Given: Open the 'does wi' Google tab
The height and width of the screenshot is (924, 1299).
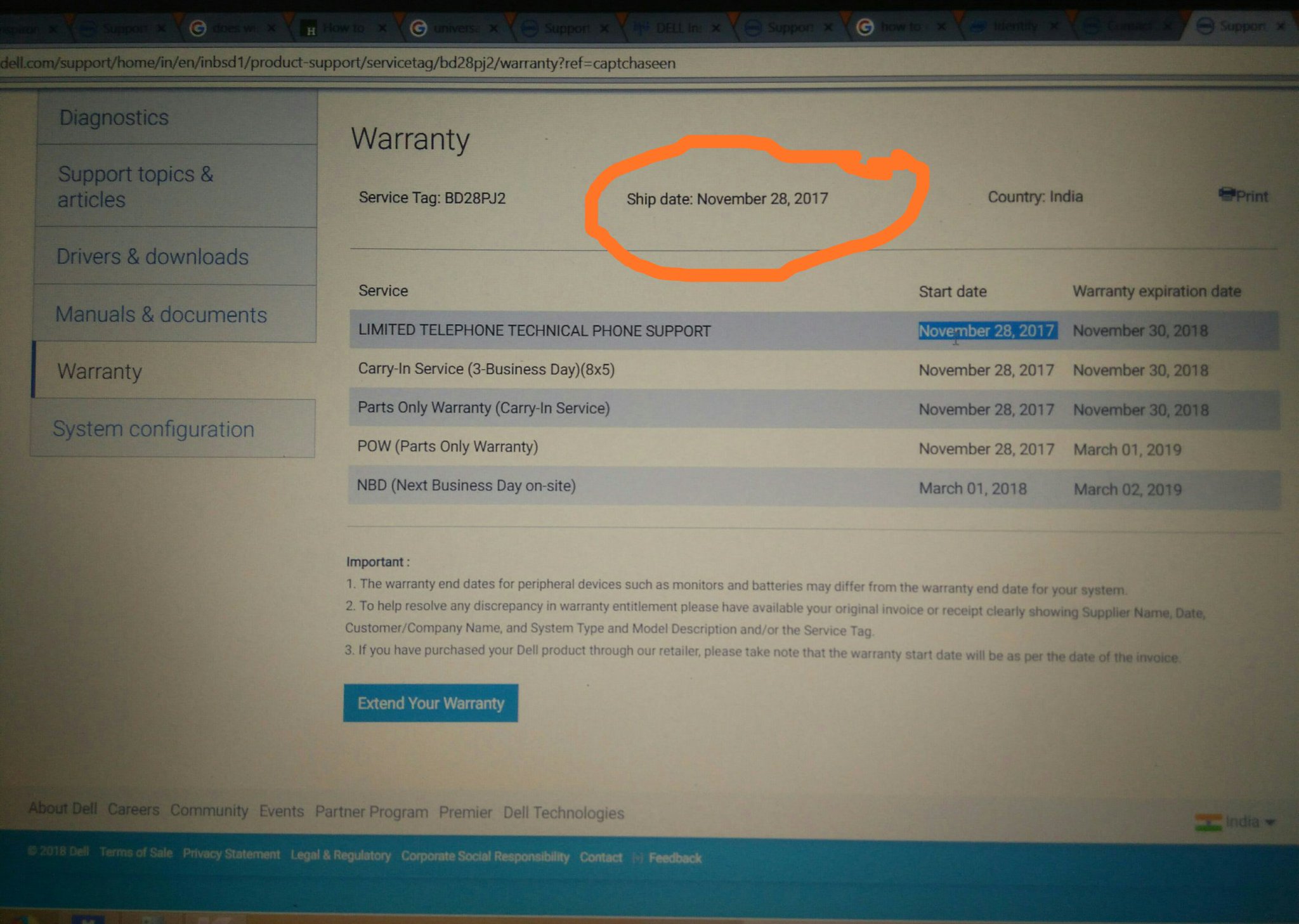Looking at the screenshot, I should (233, 29).
